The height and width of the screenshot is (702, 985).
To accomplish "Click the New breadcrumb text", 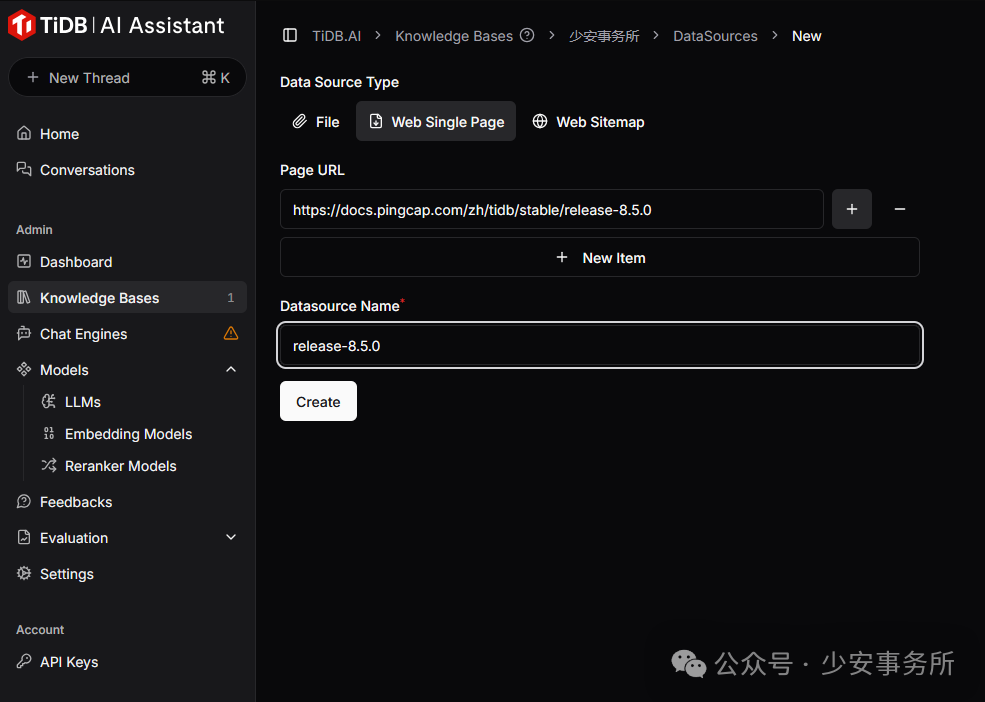I will (807, 36).
